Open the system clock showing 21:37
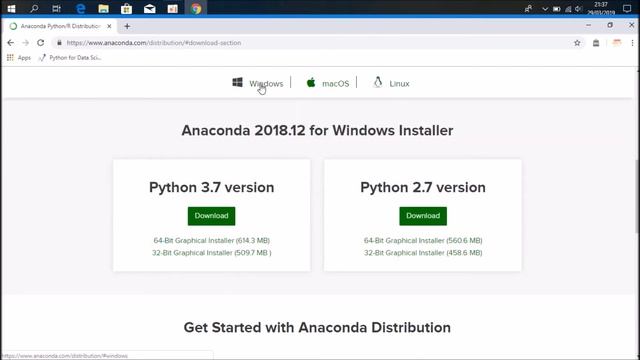 pyautogui.click(x=601, y=8)
